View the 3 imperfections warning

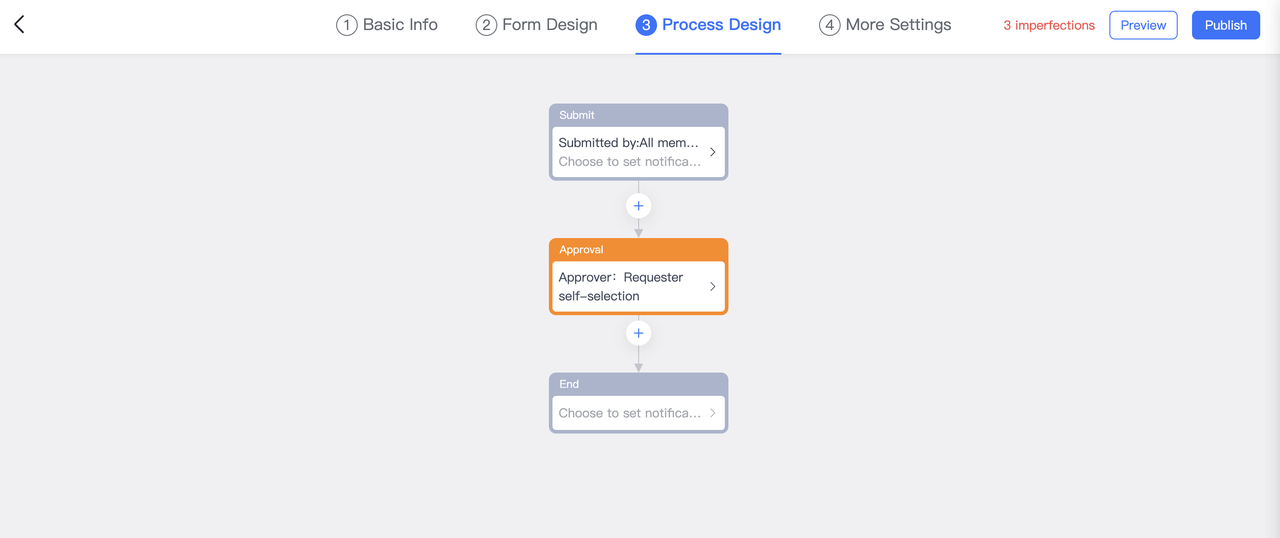click(1049, 25)
